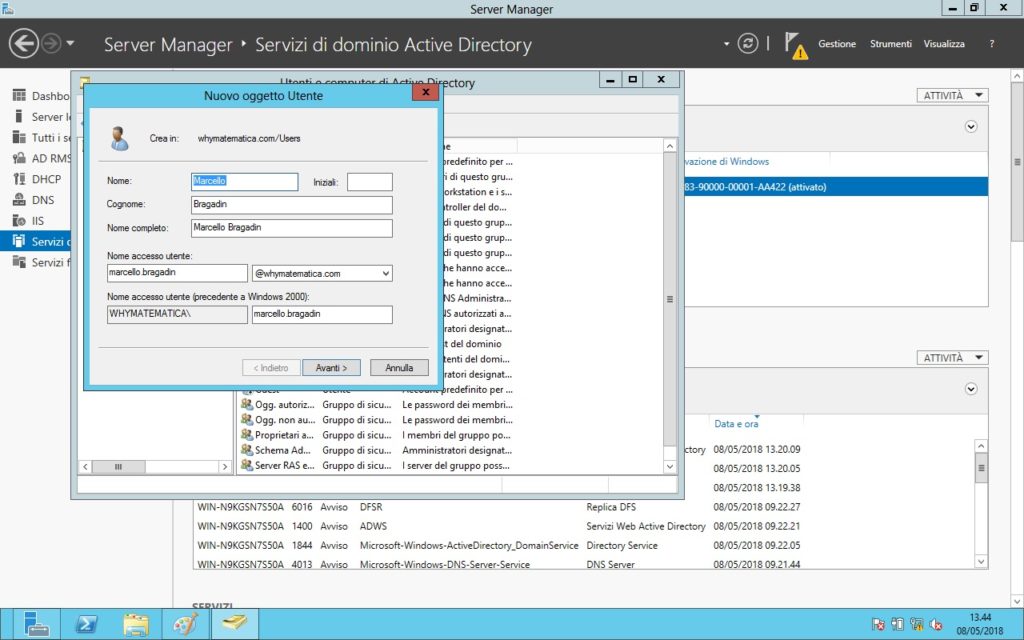Click the Cognome input field

[x=291, y=205]
